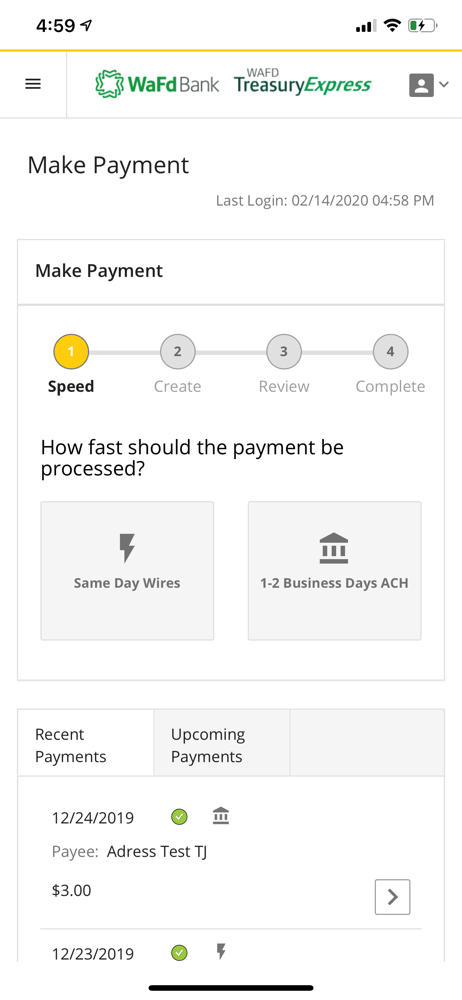Switch to Upcoming Payments tab
462x1000 pixels.
(x=221, y=742)
